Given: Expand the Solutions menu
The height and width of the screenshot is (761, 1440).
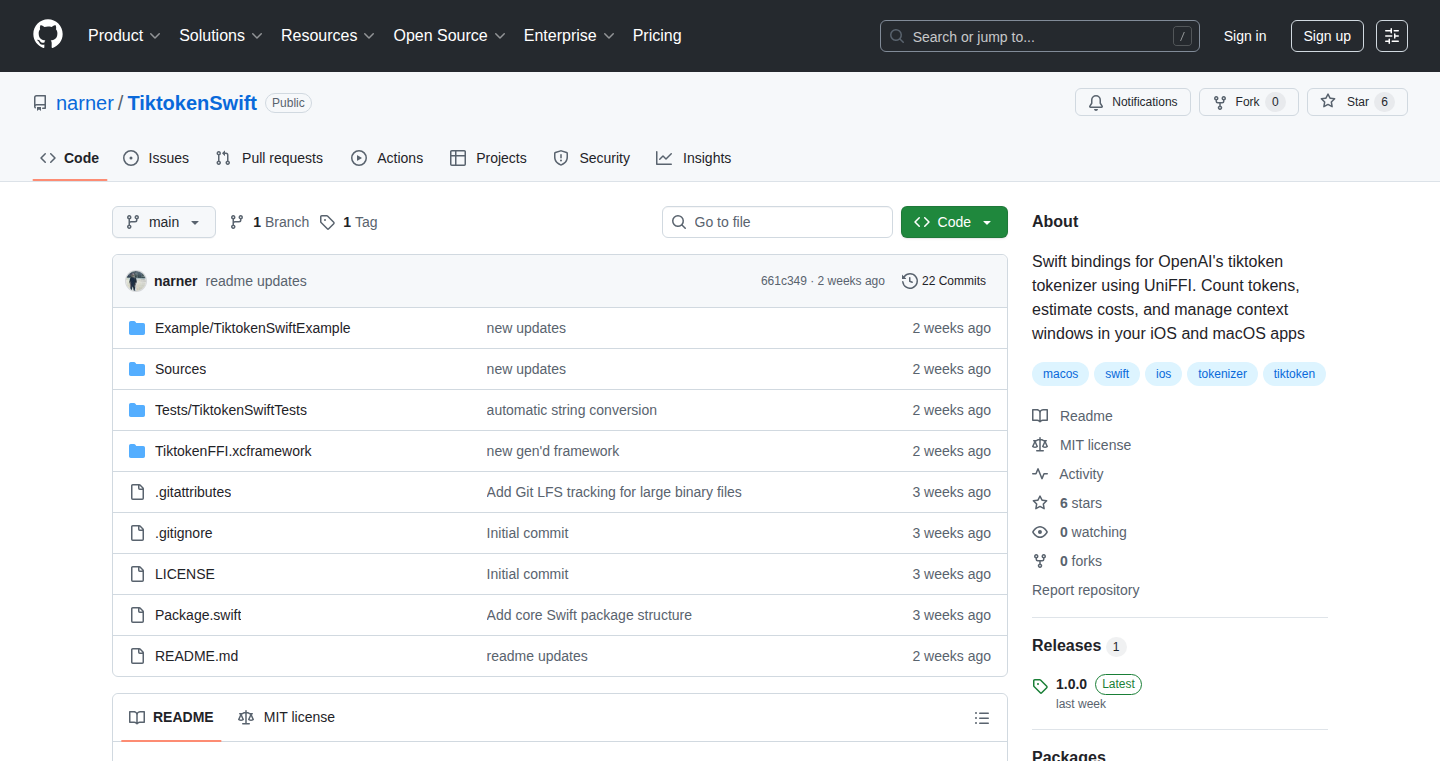Looking at the screenshot, I should [221, 35].
